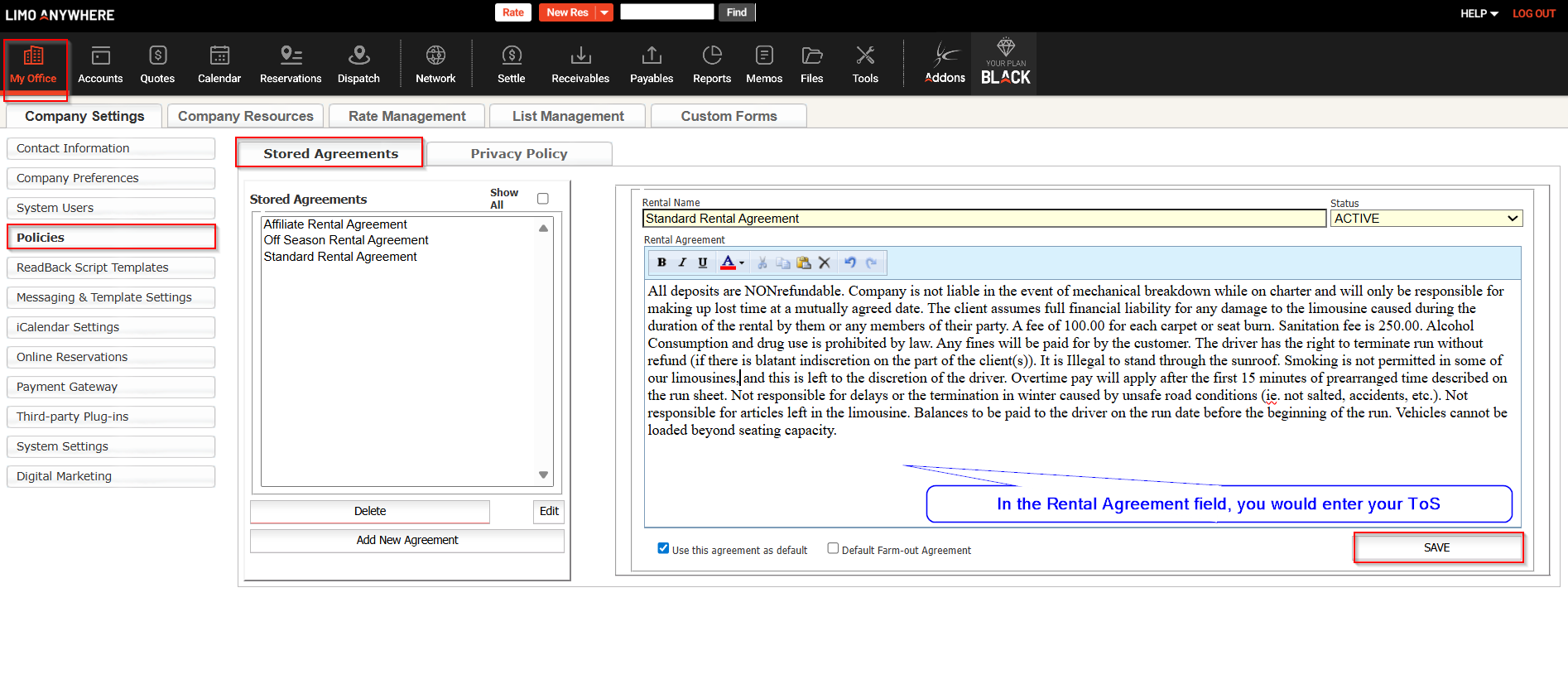Undo the last edit in editor
This screenshot has width=1568, height=689.
pos(849,263)
